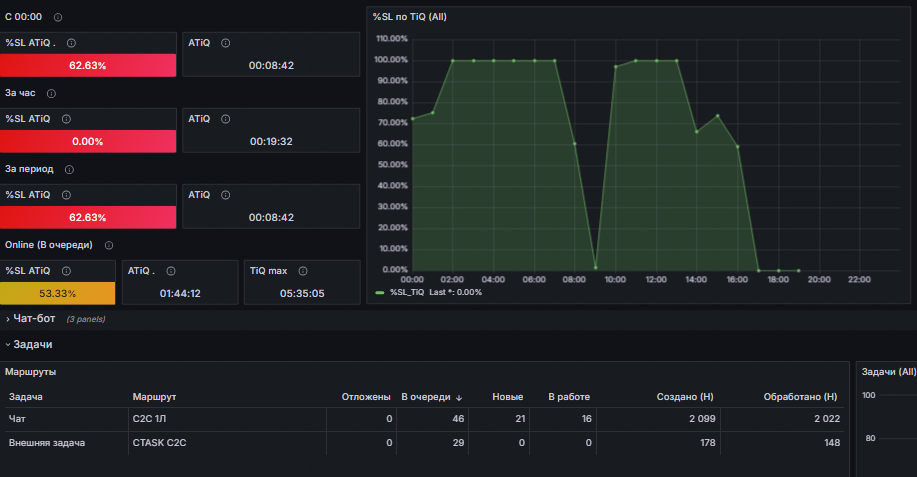Screen dimensions: 917x477
Task: Open the Маршруты panel title menu
Action: pos(30,372)
